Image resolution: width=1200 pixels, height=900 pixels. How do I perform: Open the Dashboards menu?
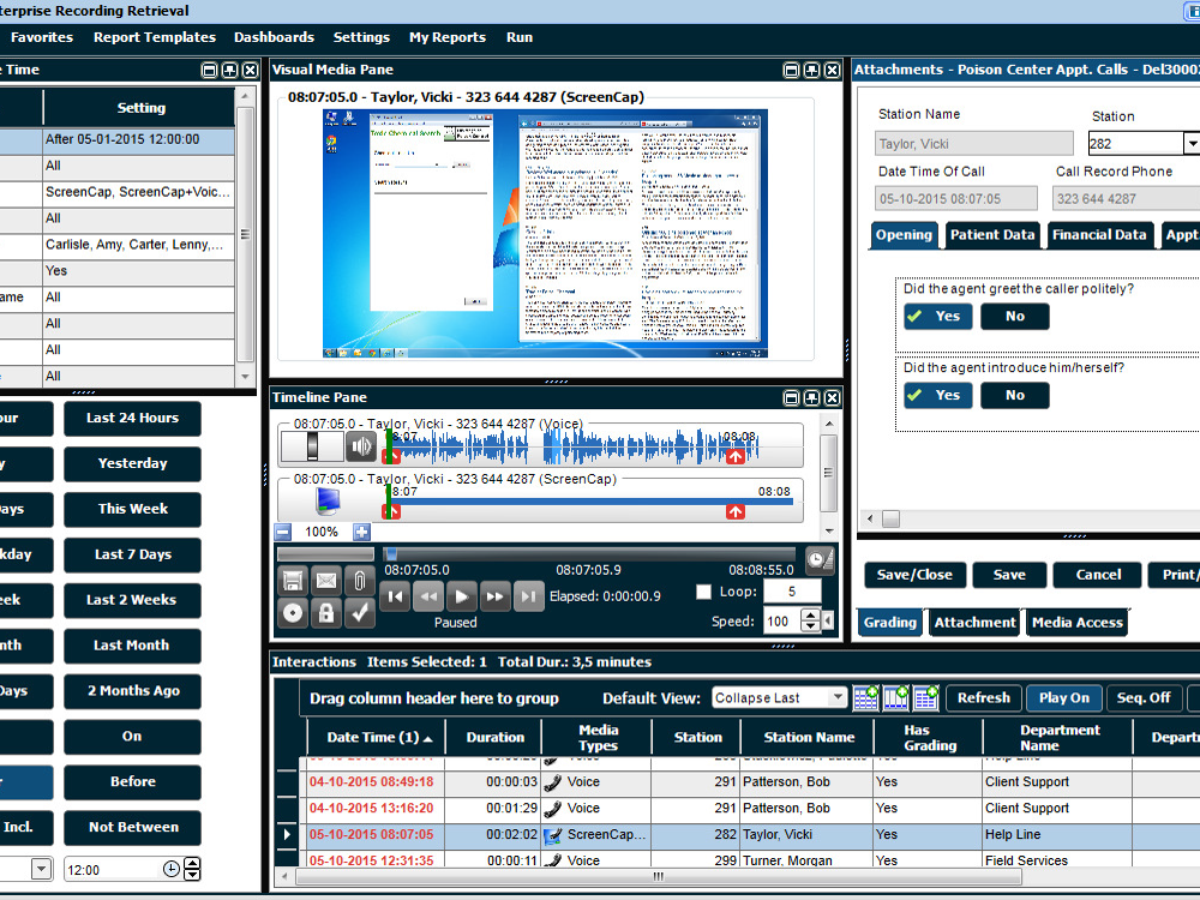[274, 37]
